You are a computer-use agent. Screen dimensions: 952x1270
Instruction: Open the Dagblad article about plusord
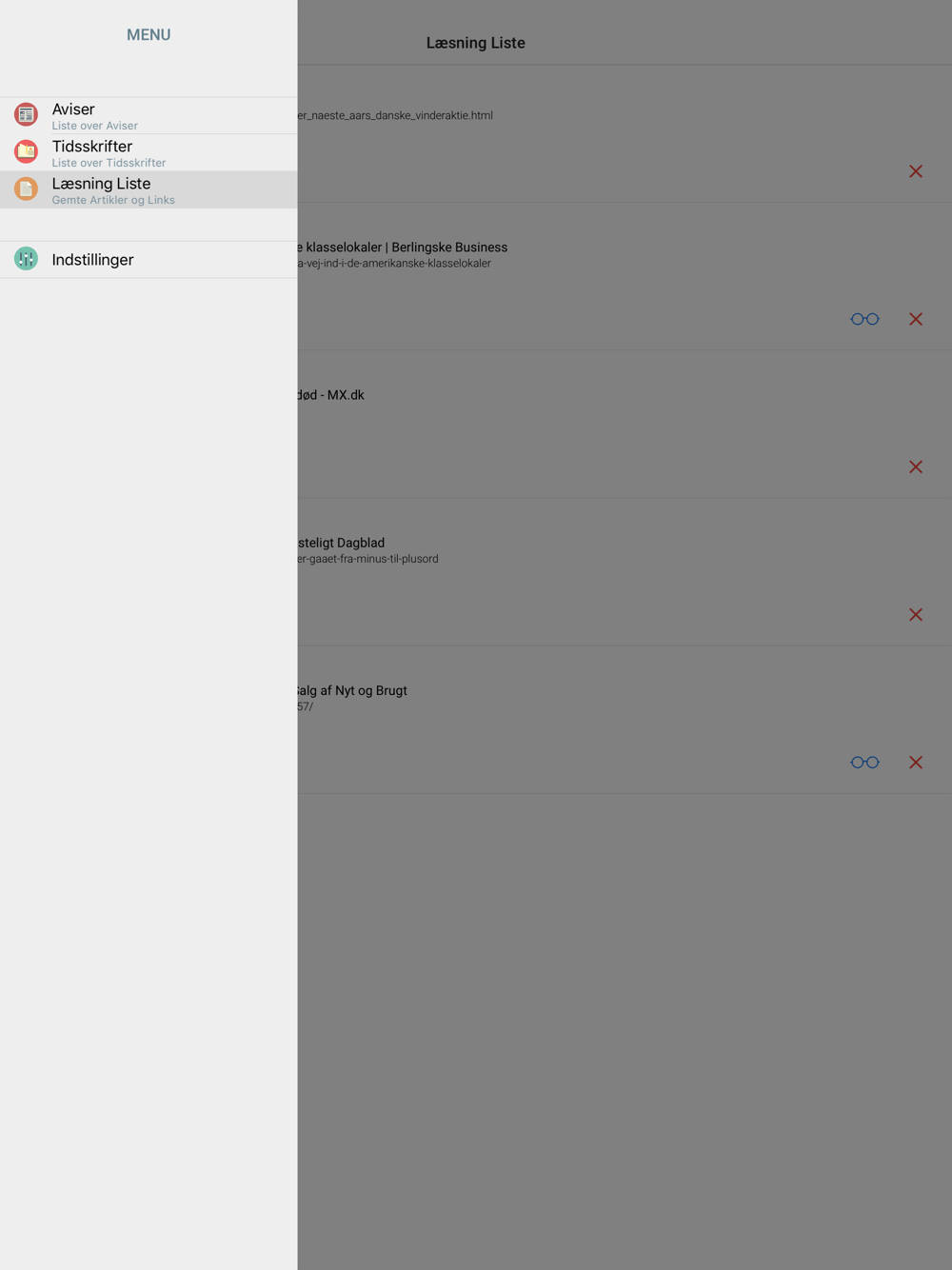click(625, 572)
